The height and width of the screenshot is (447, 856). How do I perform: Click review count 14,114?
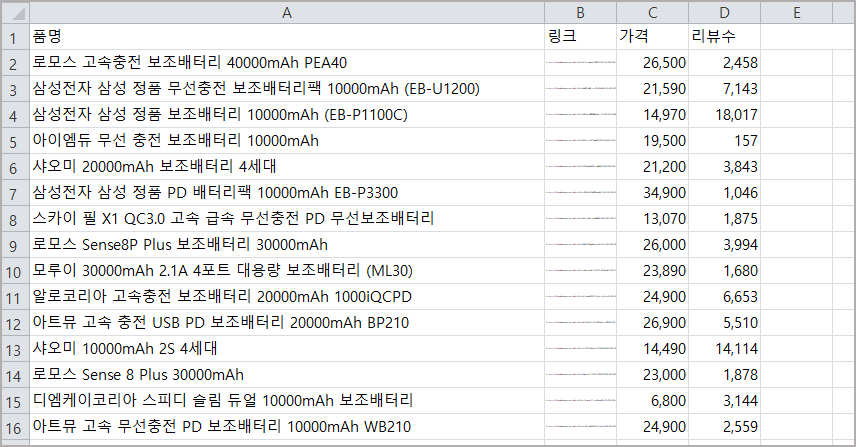click(x=724, y=349)
